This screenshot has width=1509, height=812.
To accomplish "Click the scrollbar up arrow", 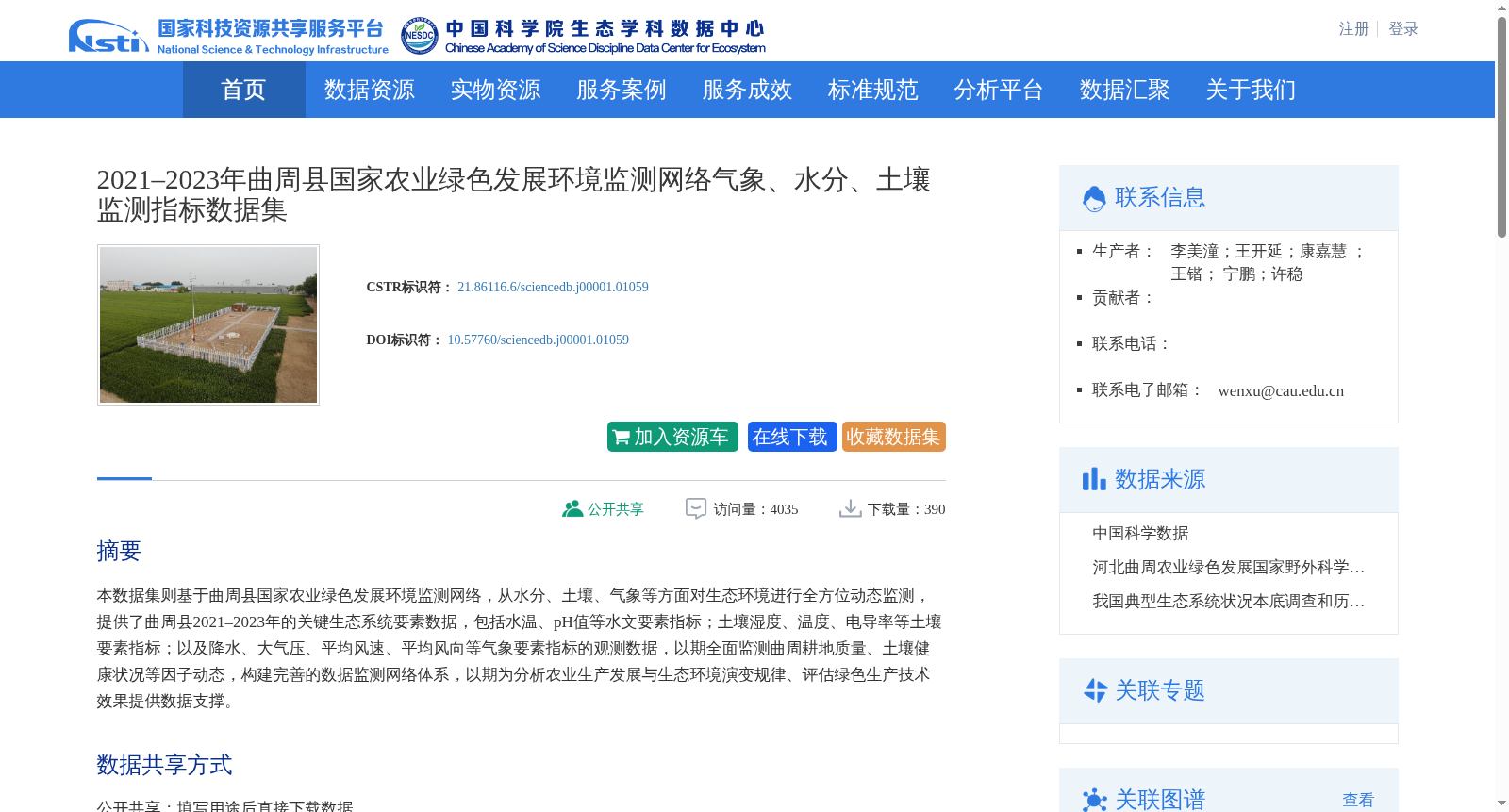I will pos(1501,8).
